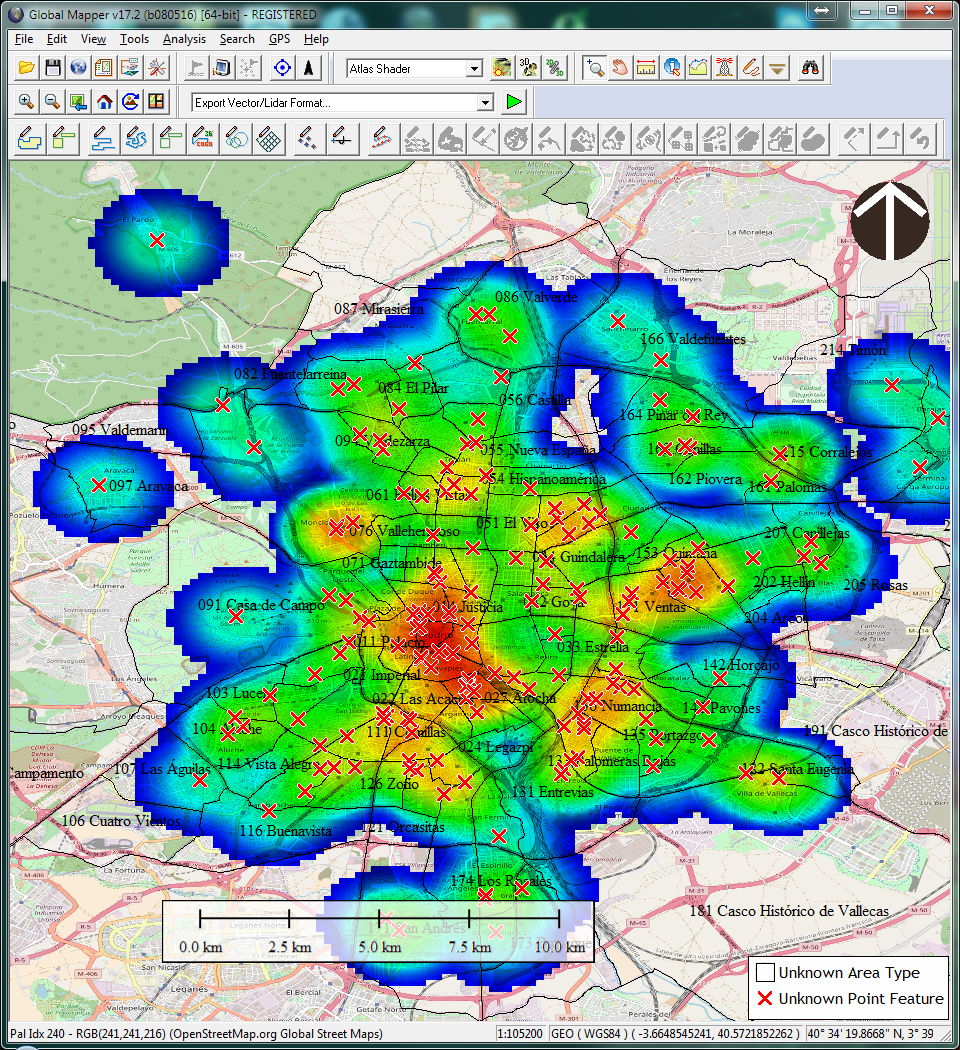960x1050 pixels.
Task: Click the Unknown Area Type color swatch
Action: (766, 972)
